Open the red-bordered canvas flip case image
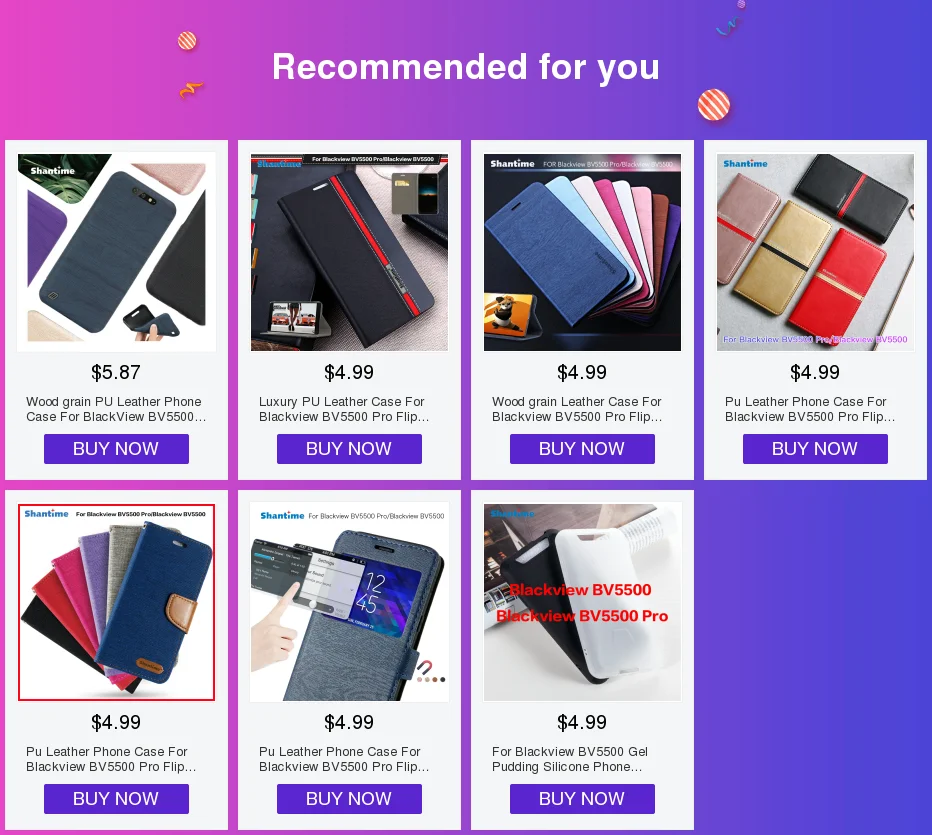 tap(116, 602)
